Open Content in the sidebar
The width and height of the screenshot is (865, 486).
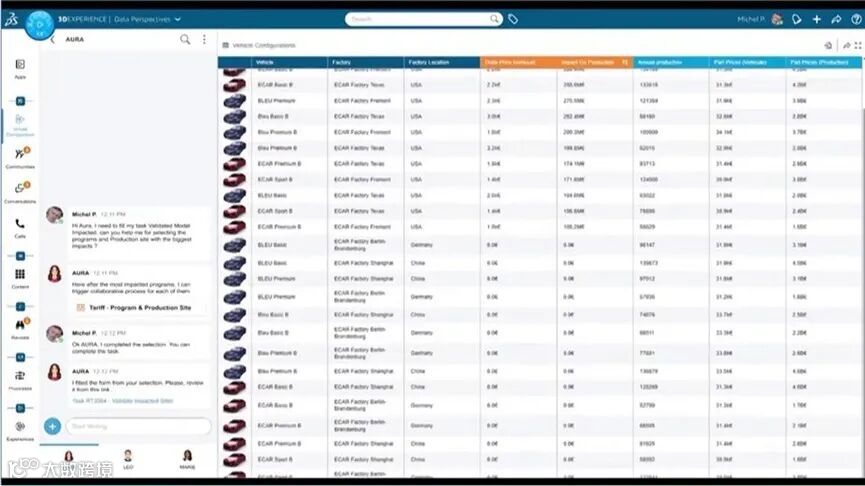20,279
